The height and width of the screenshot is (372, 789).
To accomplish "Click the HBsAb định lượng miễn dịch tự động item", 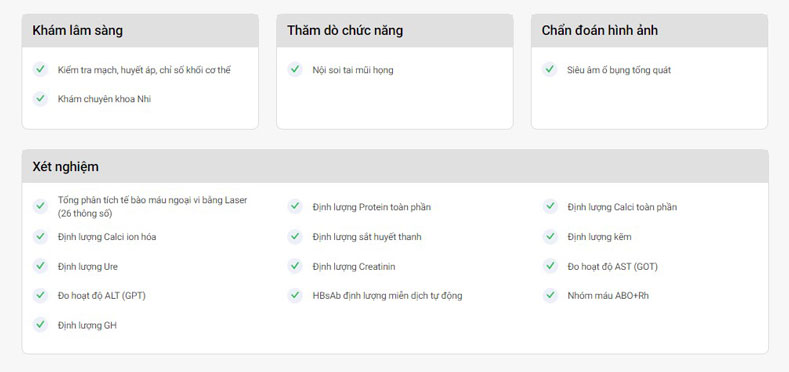I will coord(387,296).
